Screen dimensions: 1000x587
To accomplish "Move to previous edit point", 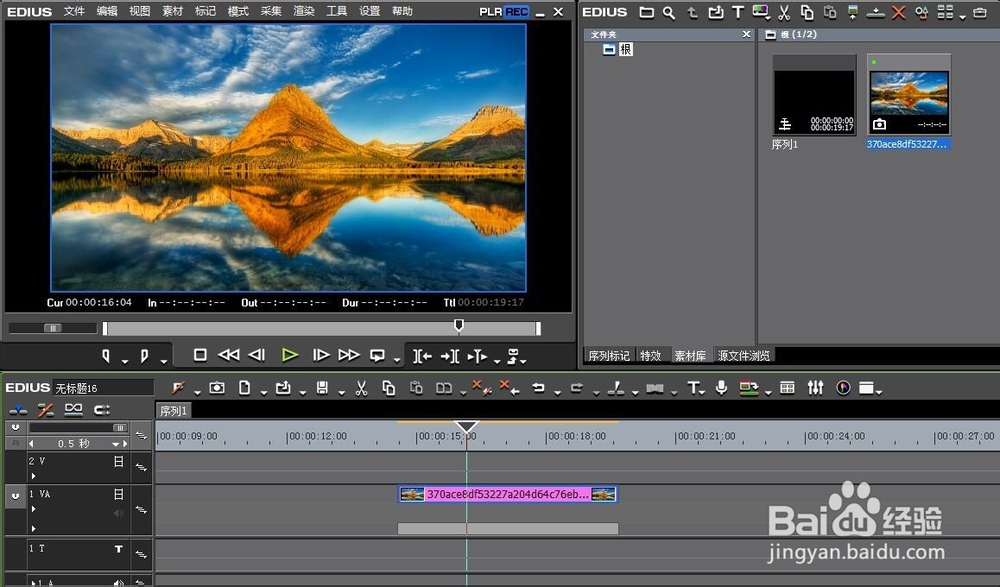I will click(x=422, y=356).
